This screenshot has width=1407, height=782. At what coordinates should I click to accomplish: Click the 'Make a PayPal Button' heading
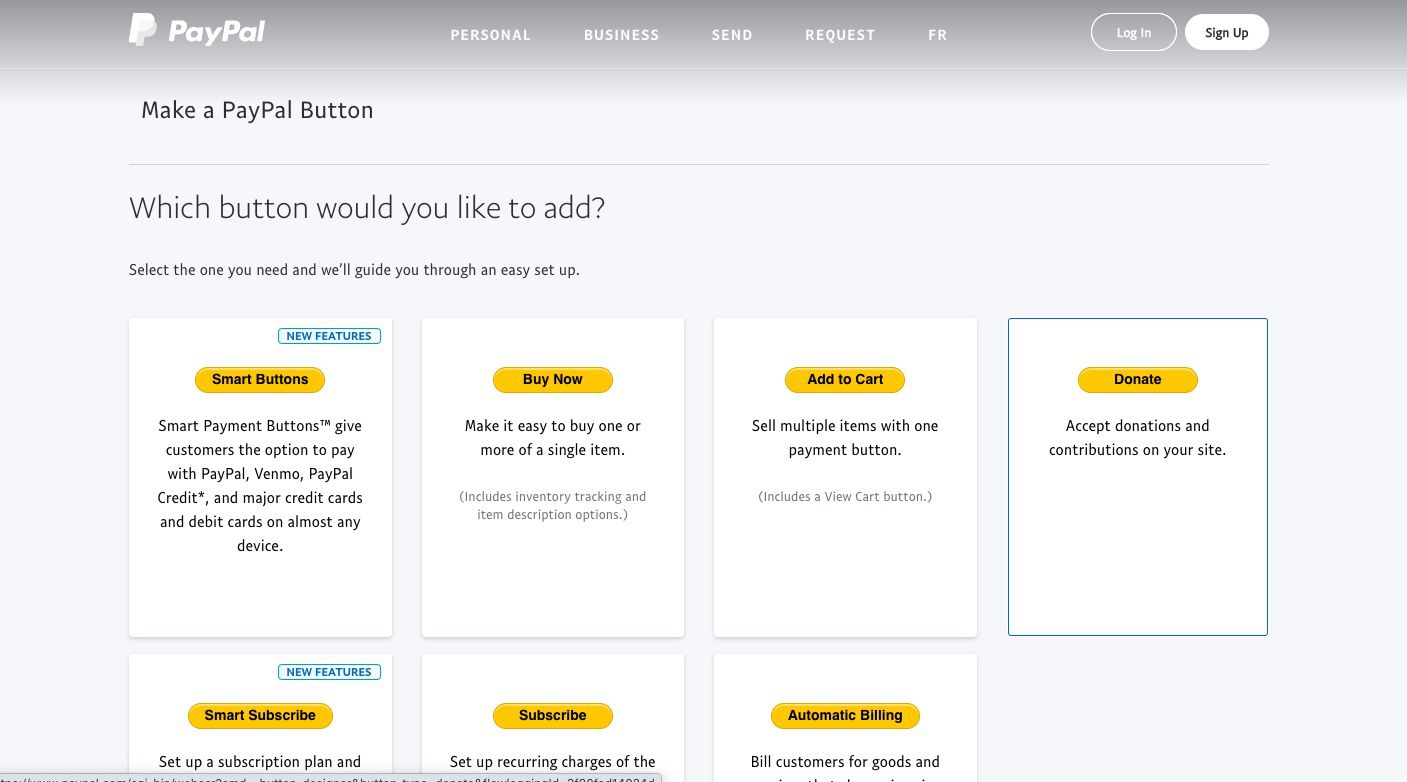257,110
